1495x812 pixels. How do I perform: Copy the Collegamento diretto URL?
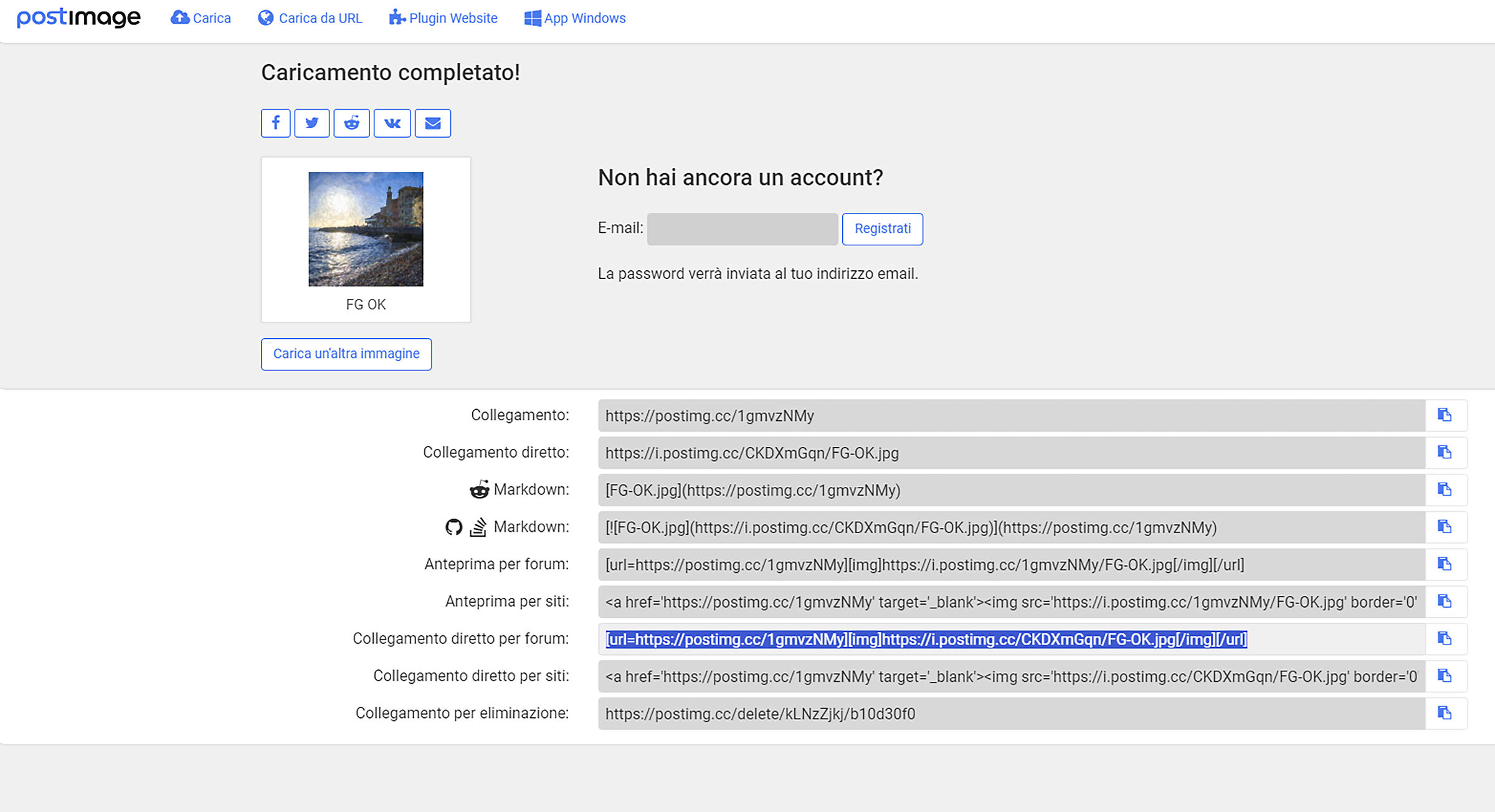(x=1446, y=453)
